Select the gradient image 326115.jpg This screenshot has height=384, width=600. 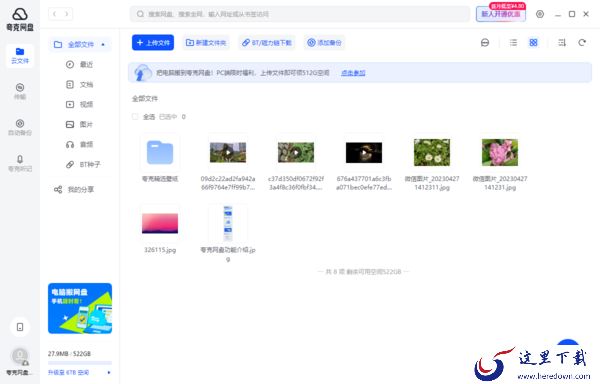point(160,223)
